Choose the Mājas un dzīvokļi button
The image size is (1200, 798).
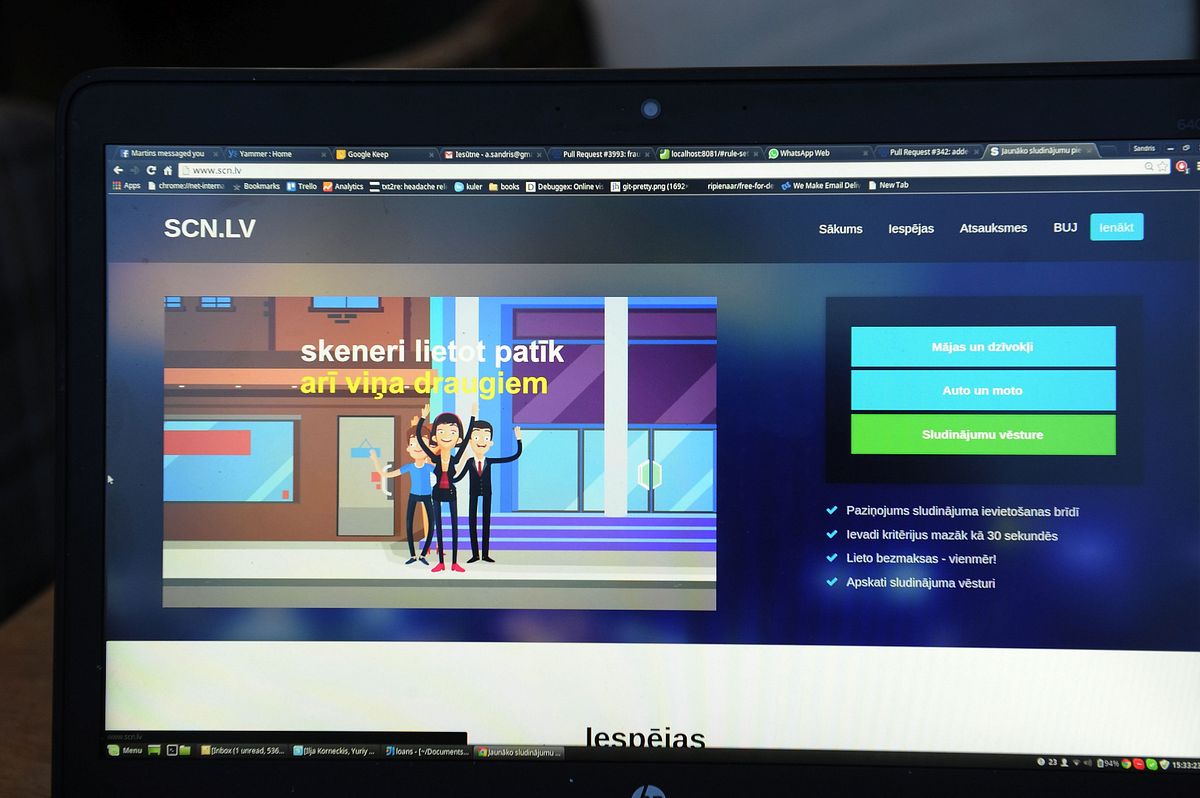[x=982, y=347]
